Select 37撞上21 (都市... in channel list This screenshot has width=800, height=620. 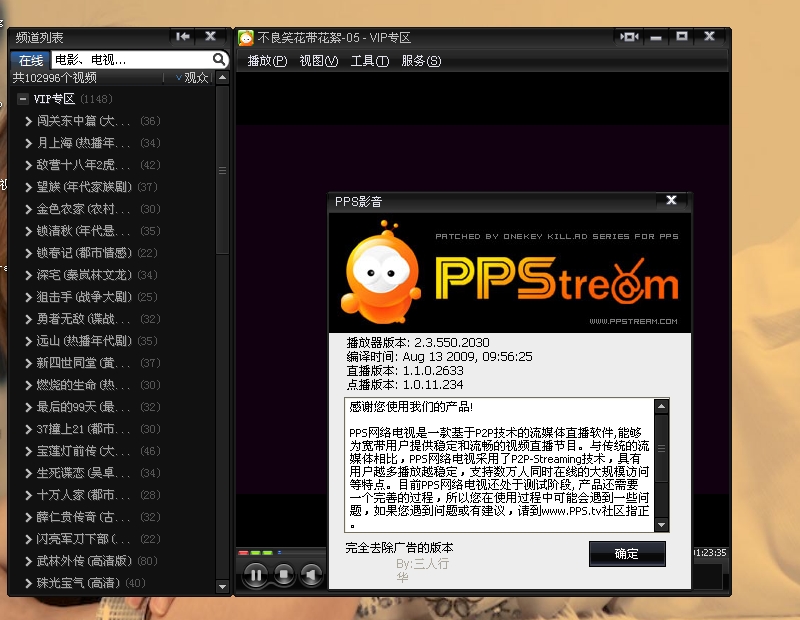(83, 429)
